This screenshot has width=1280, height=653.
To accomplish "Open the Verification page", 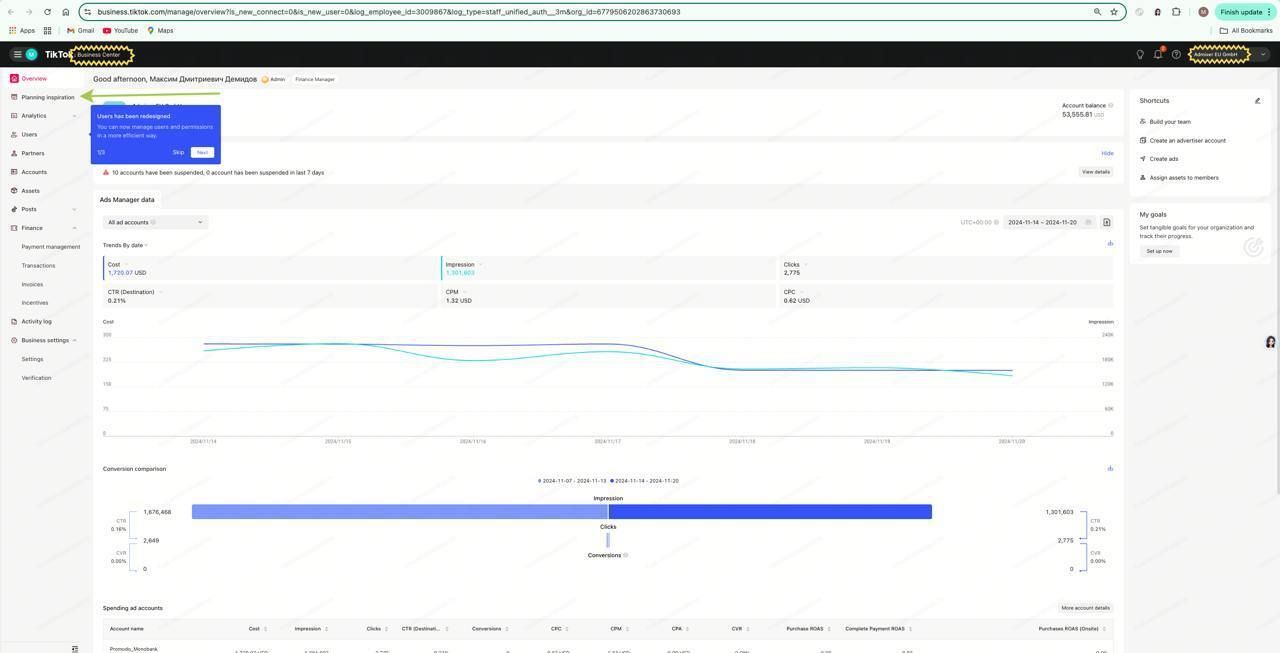I will point(36,378).
